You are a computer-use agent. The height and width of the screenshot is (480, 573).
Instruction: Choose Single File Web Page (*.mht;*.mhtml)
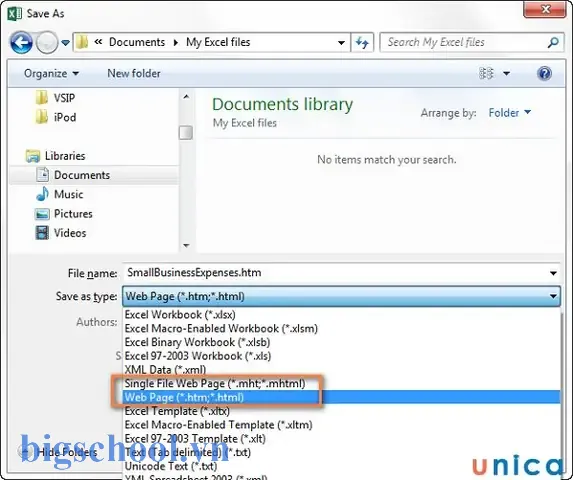(341, 384)
